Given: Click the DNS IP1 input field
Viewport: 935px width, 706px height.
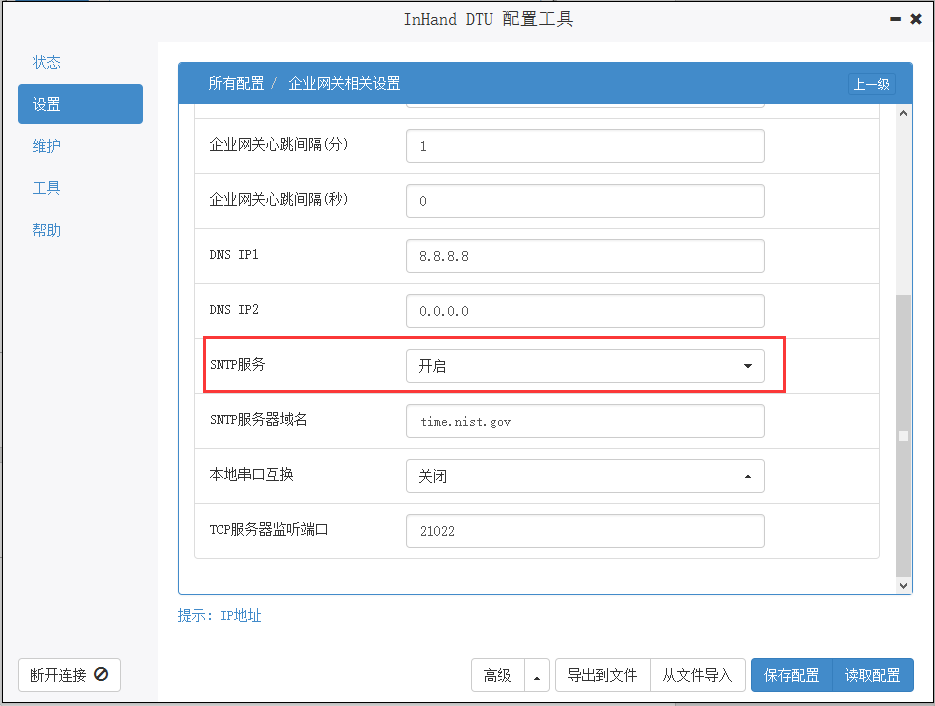Looking at the screenshot, I should pos(585,256).
